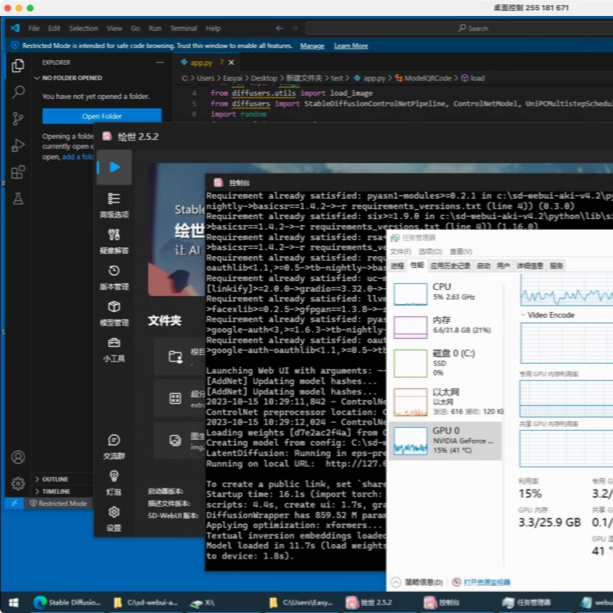Open the Go menu in VS Code

[135, 28]
